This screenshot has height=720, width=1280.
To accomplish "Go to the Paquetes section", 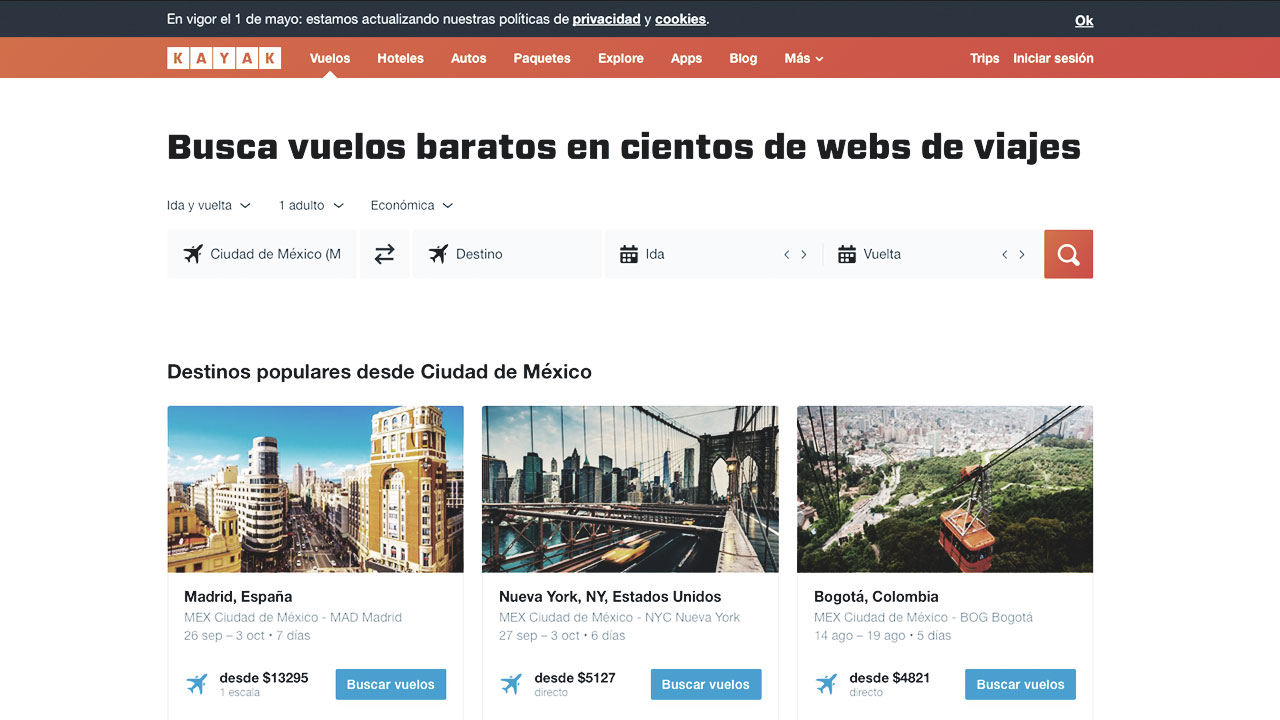I will (542, 58).
